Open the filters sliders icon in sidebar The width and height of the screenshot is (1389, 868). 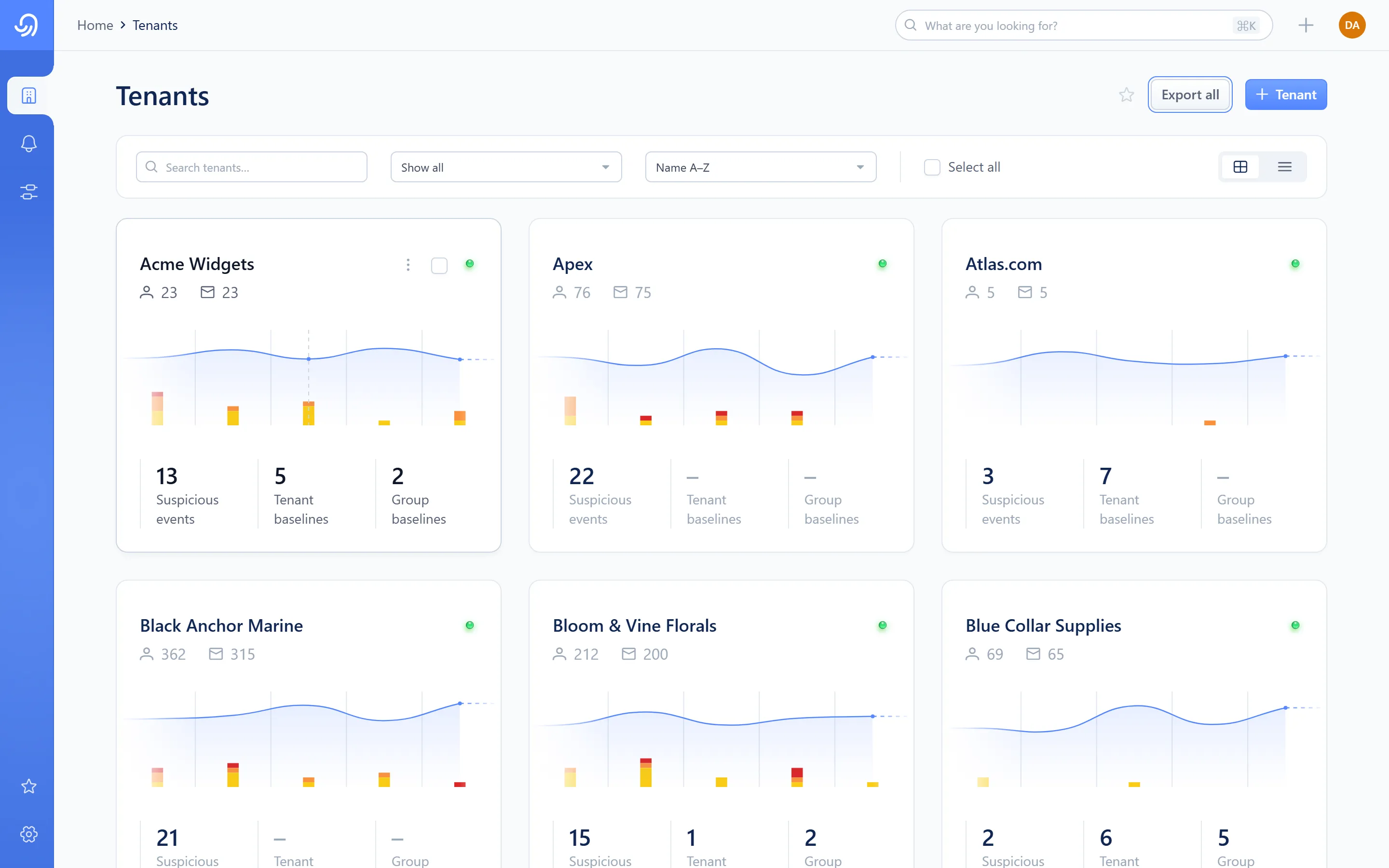[x=29, y=192]
